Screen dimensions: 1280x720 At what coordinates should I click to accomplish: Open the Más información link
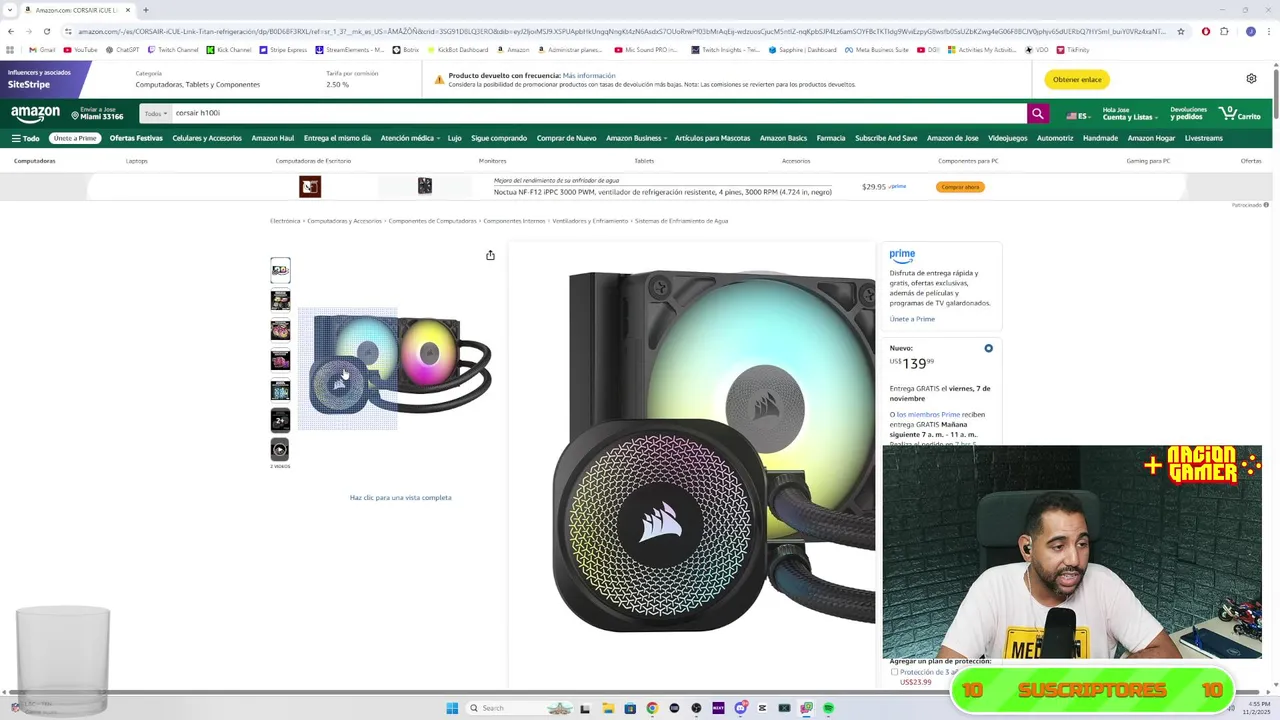pyautogui.click(x=589, y=76)
